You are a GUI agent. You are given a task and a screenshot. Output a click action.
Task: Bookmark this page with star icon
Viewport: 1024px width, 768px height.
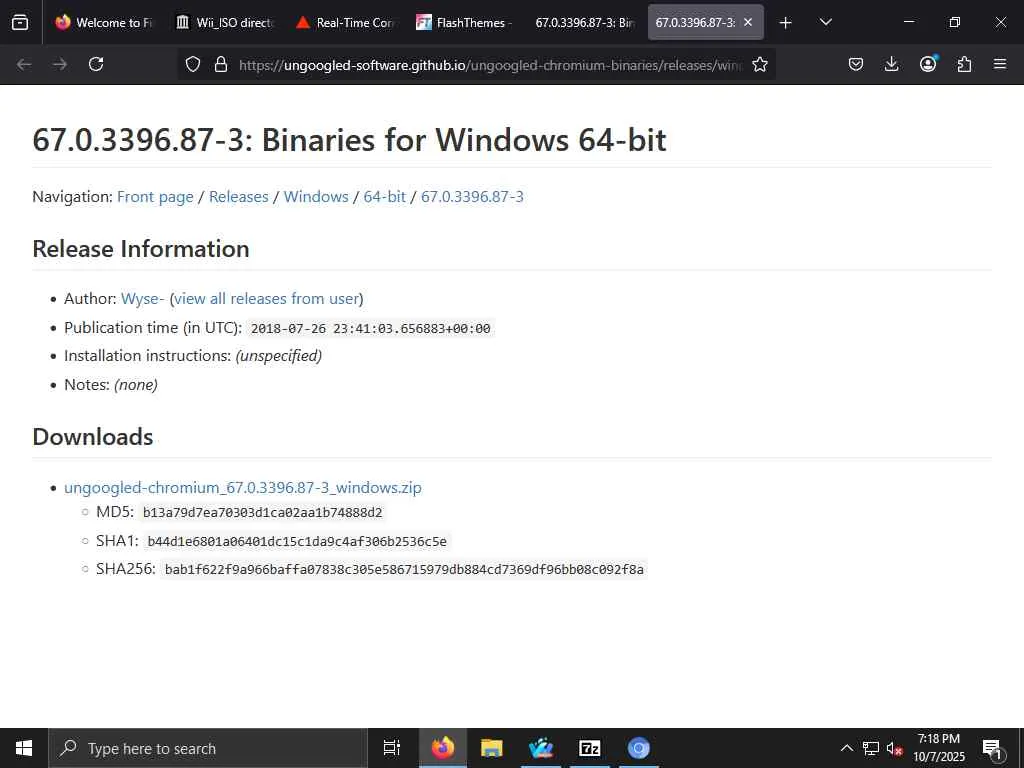coord(760,64)
